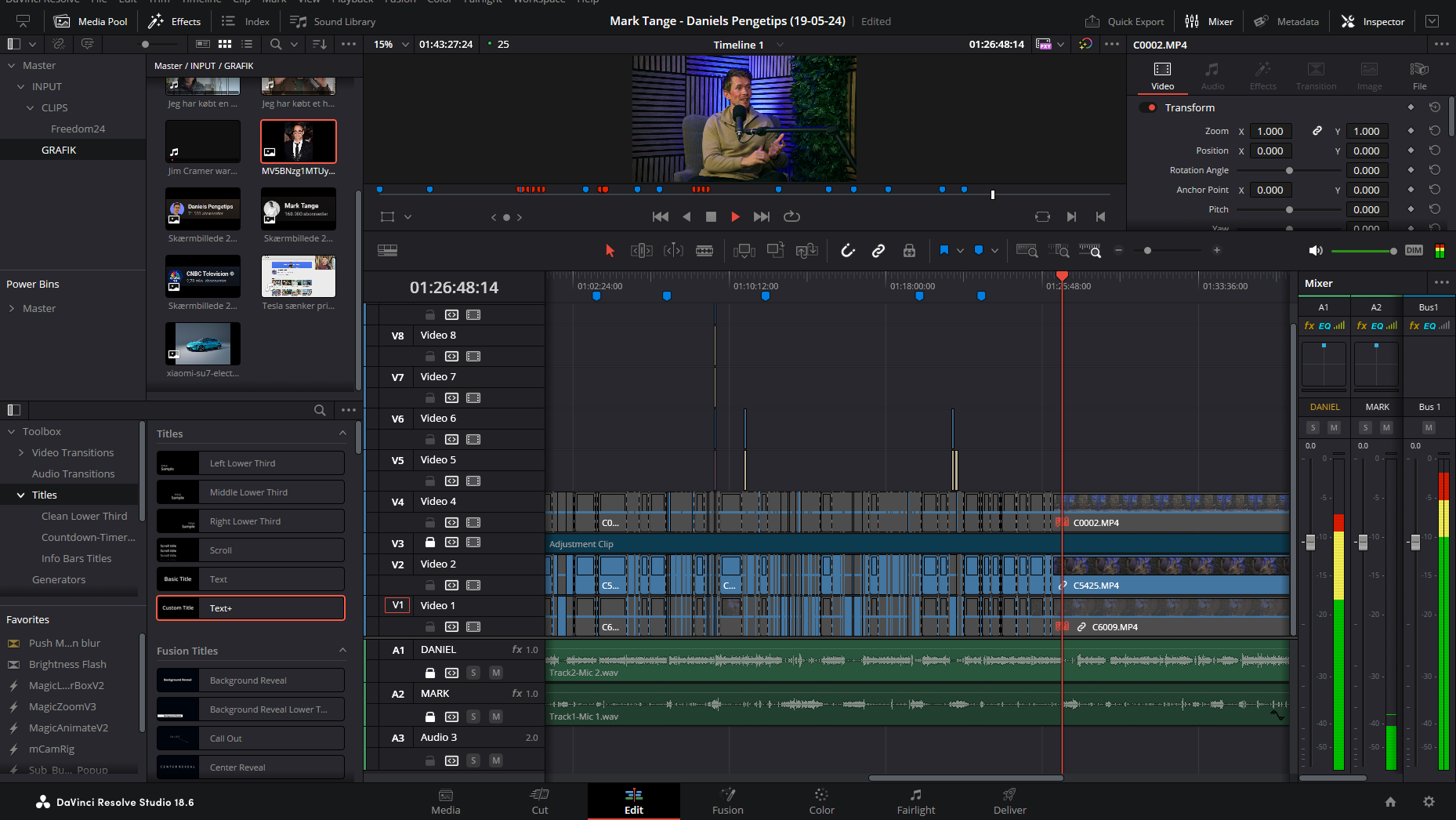Activate Trim Edit Mode tool
Image resolution: width=1456 pixels, height=820 pixels.
point(641,250)
